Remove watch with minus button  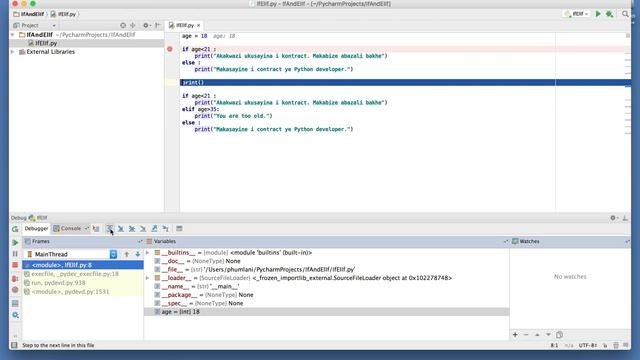click(526, 335)
